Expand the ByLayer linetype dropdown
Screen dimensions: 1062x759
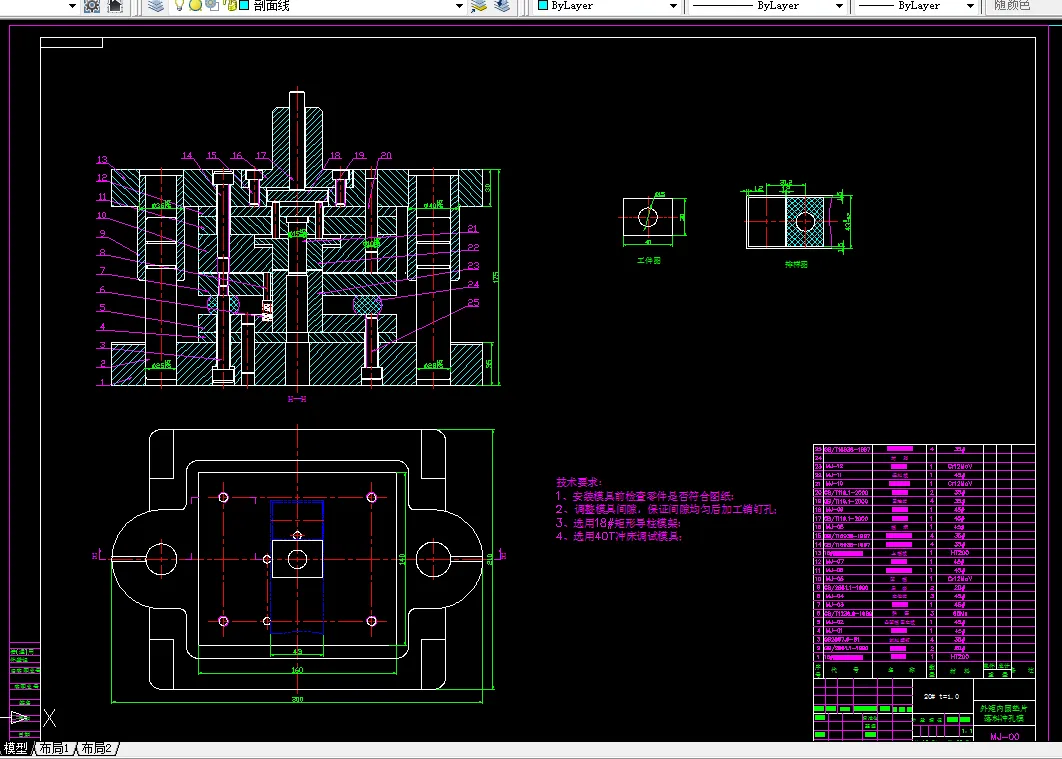coord(839,6)
